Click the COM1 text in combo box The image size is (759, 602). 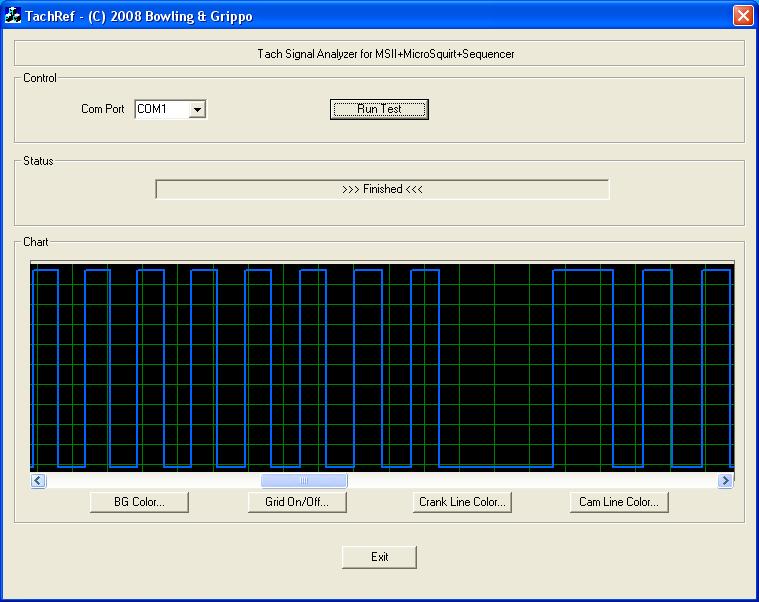(x=160, y=109)
